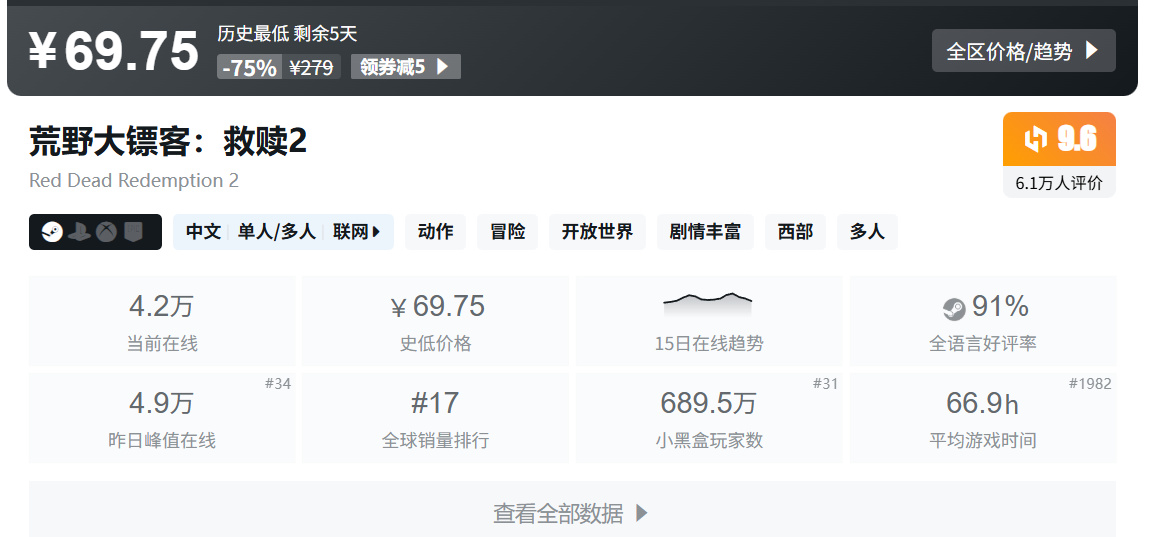
Task: Click the Steam logo beside 91%
Action: (954, 309)
